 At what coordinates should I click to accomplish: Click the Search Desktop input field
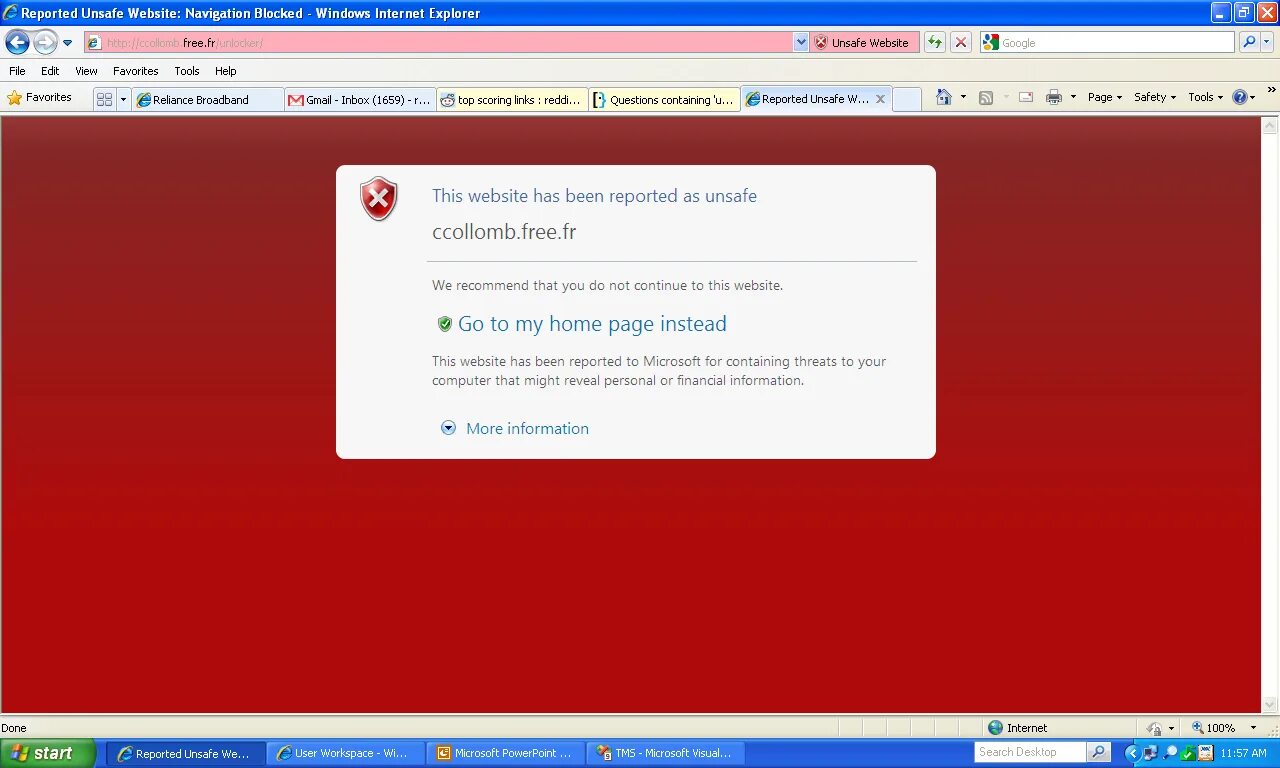(1030, 752)
